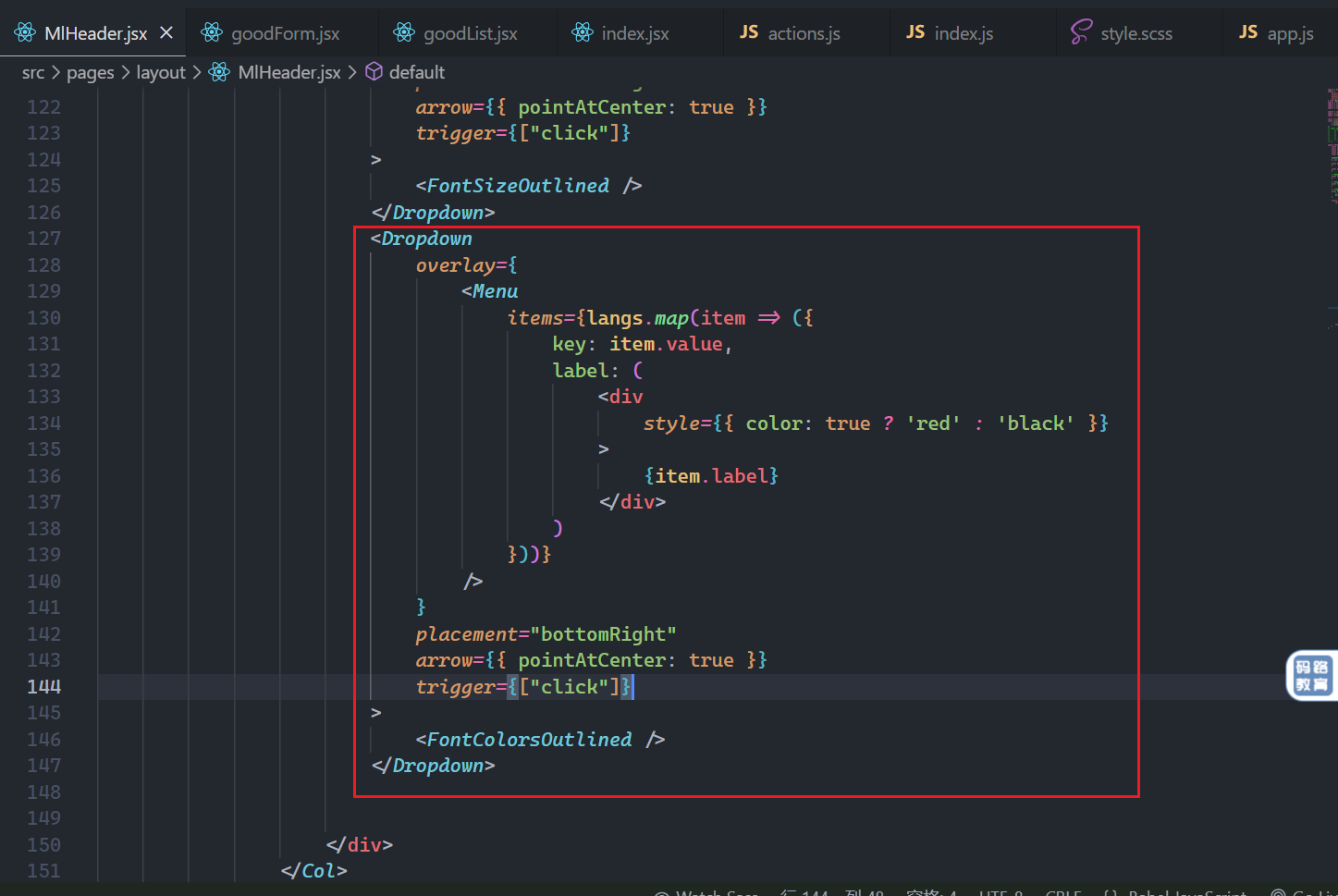Place cursor on FontColorsOutlined tag
This screenshot has height=896, width=1338.
point(540,740)
